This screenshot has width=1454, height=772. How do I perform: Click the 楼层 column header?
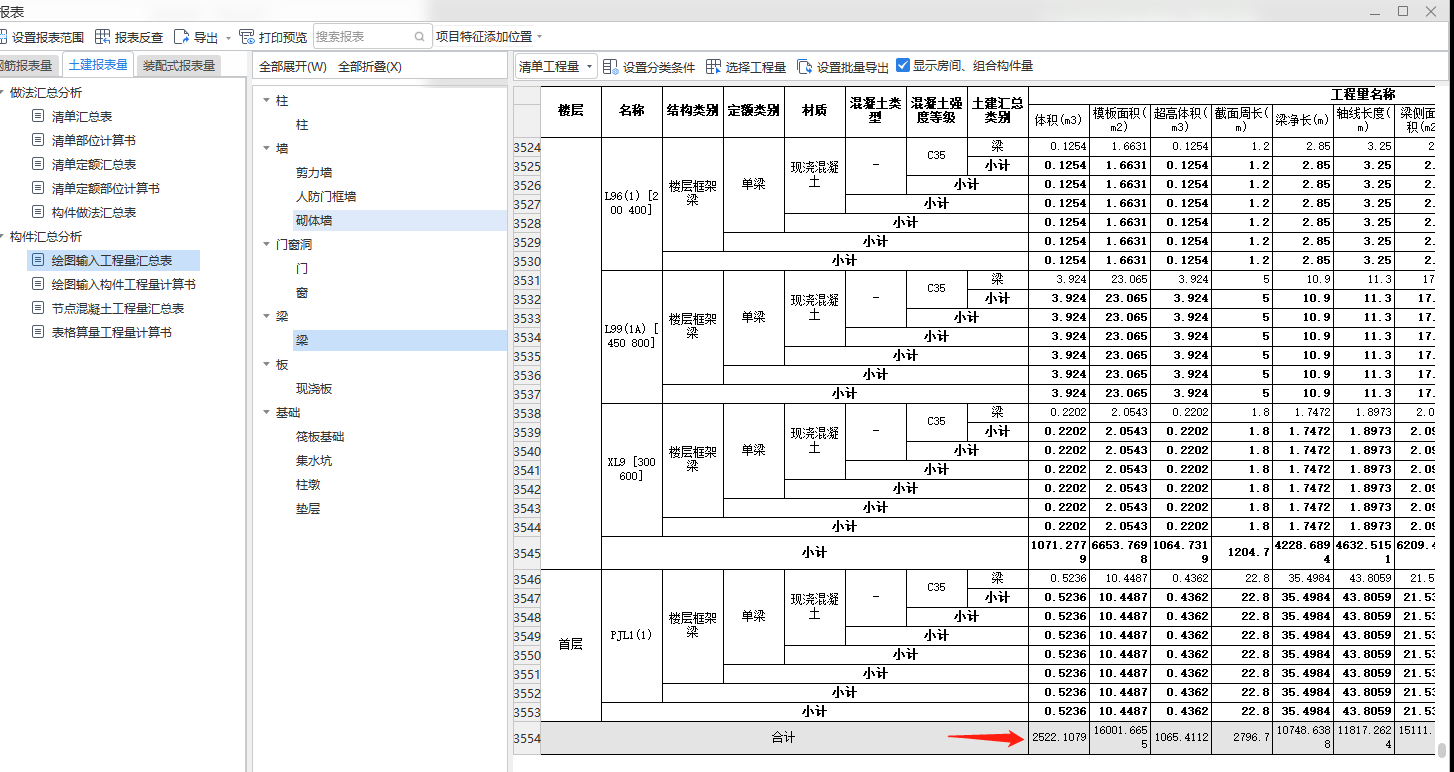pos(570,111)
